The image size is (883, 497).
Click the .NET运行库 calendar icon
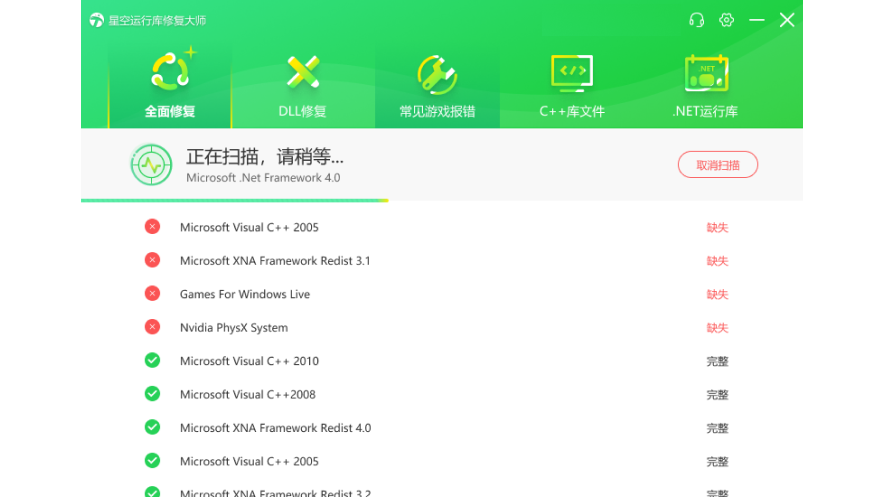[706, 73]
